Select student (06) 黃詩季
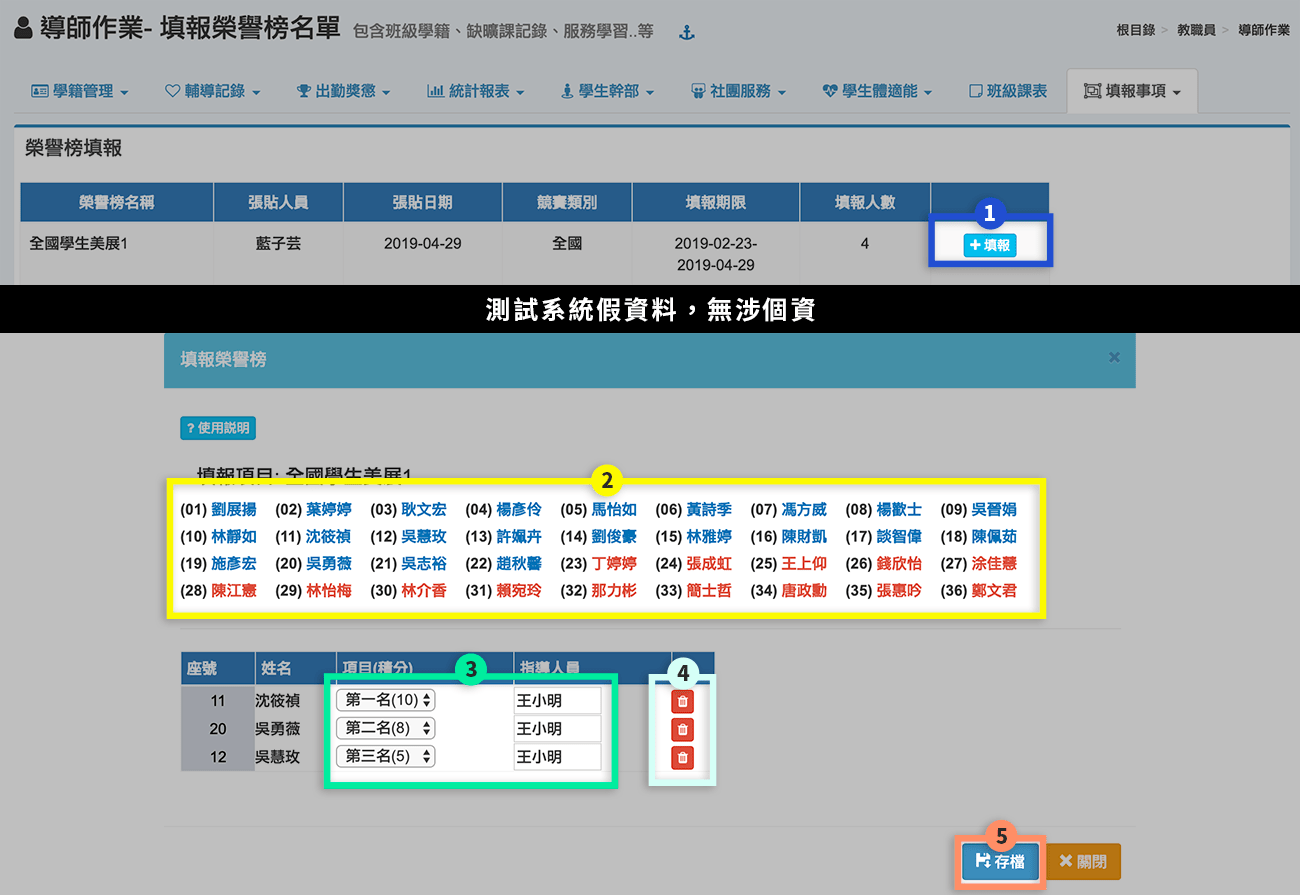Viewport: 1300px width, 895px height. [709, 509]
